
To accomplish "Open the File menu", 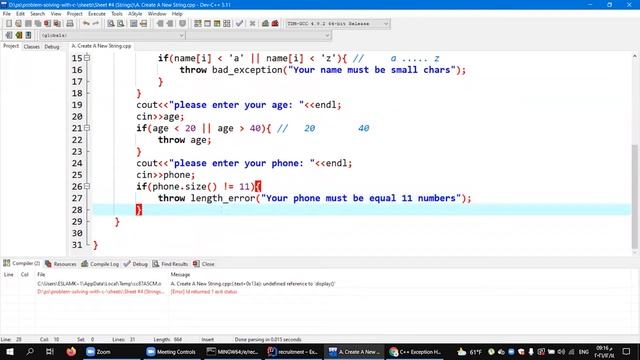I will (x=7, y=13).
